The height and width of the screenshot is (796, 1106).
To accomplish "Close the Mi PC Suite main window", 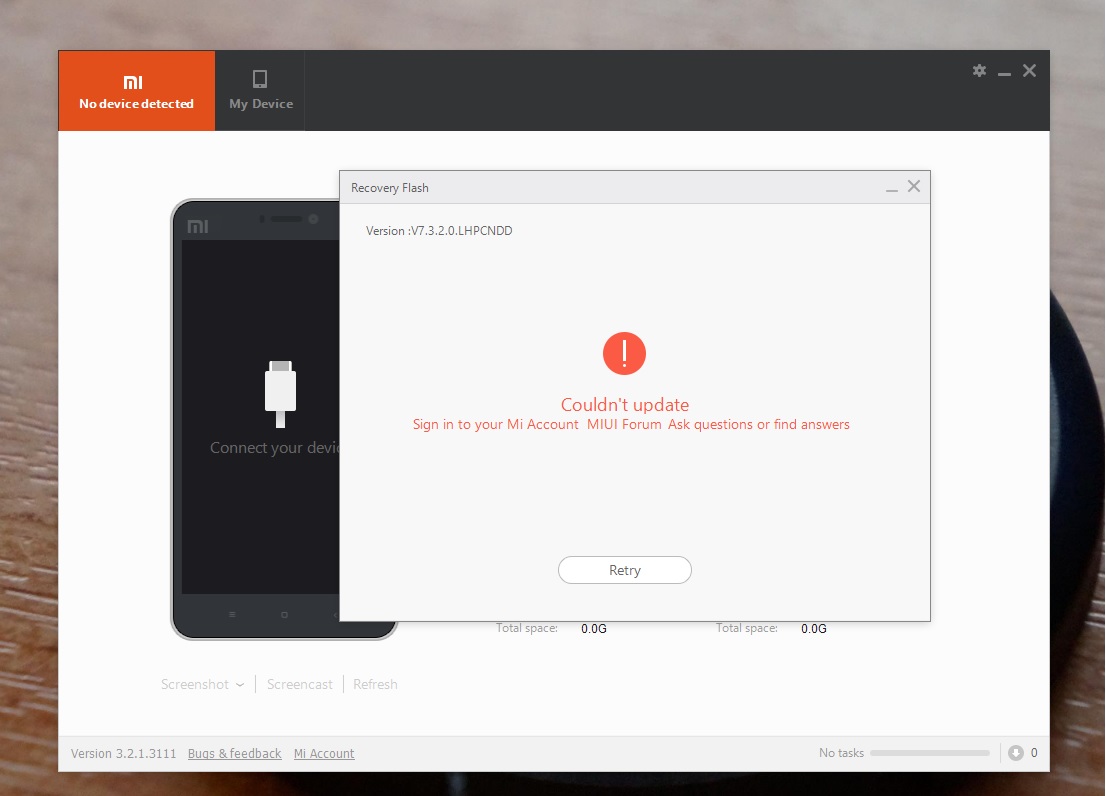I will [x=1029, y=71].
